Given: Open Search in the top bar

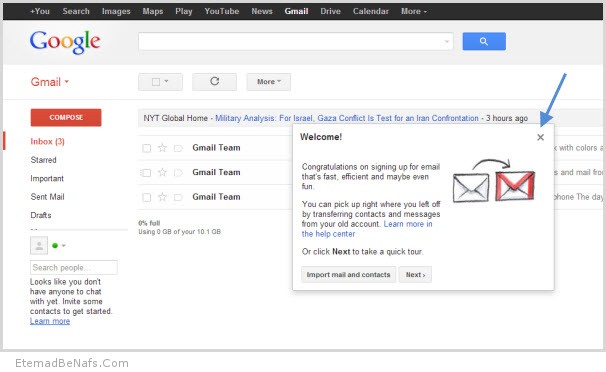Looking at the screenshot, I should click(76, 11).
